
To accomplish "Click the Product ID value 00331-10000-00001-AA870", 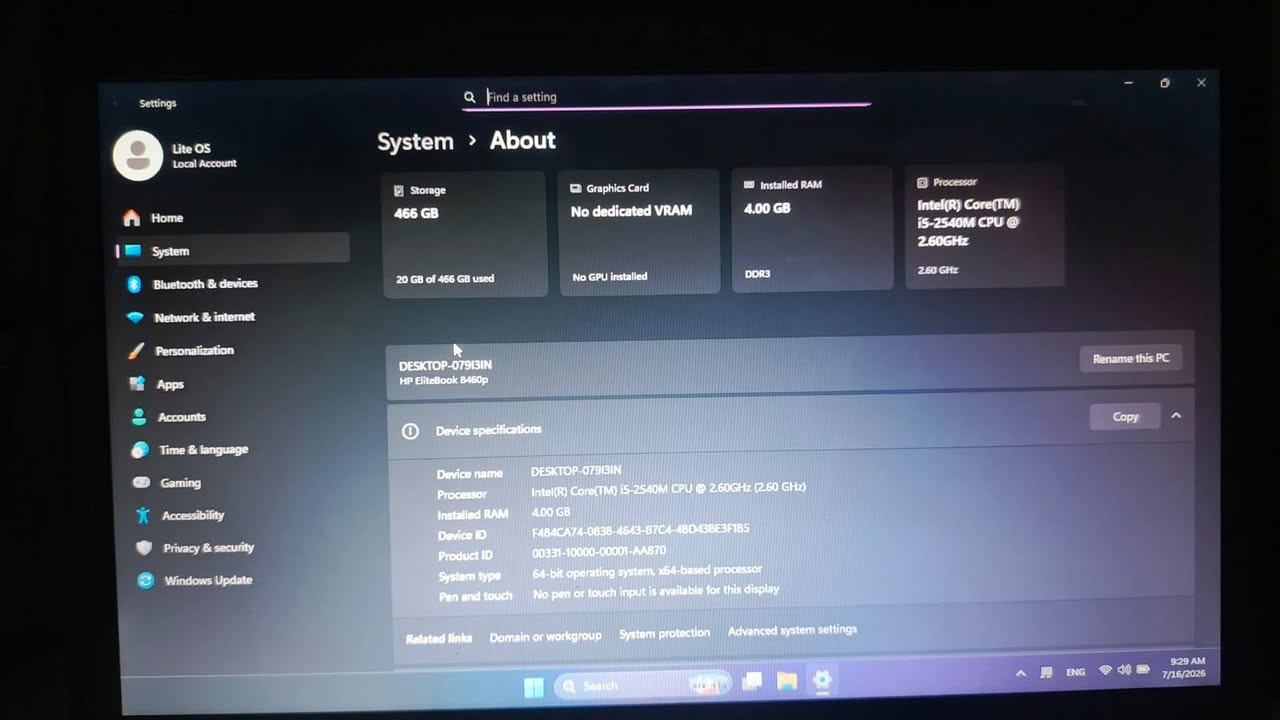I will [599, 551].
